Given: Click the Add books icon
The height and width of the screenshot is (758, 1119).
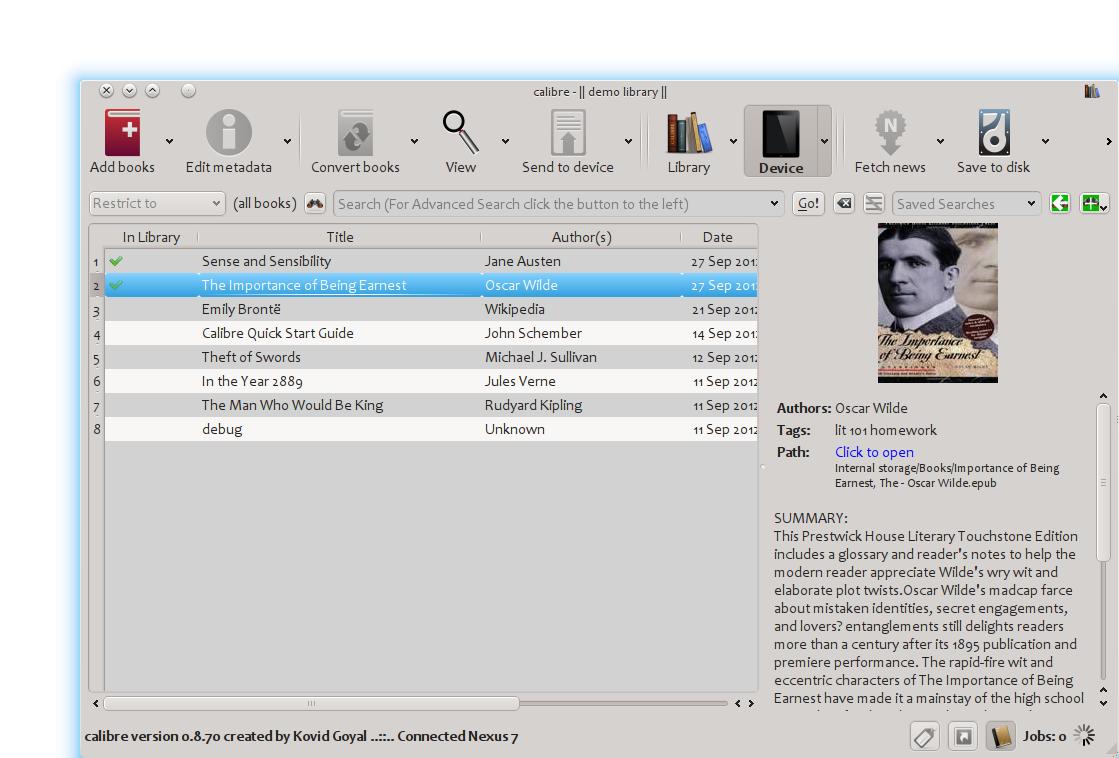Looking at the screenshot, I should point(122,133).
